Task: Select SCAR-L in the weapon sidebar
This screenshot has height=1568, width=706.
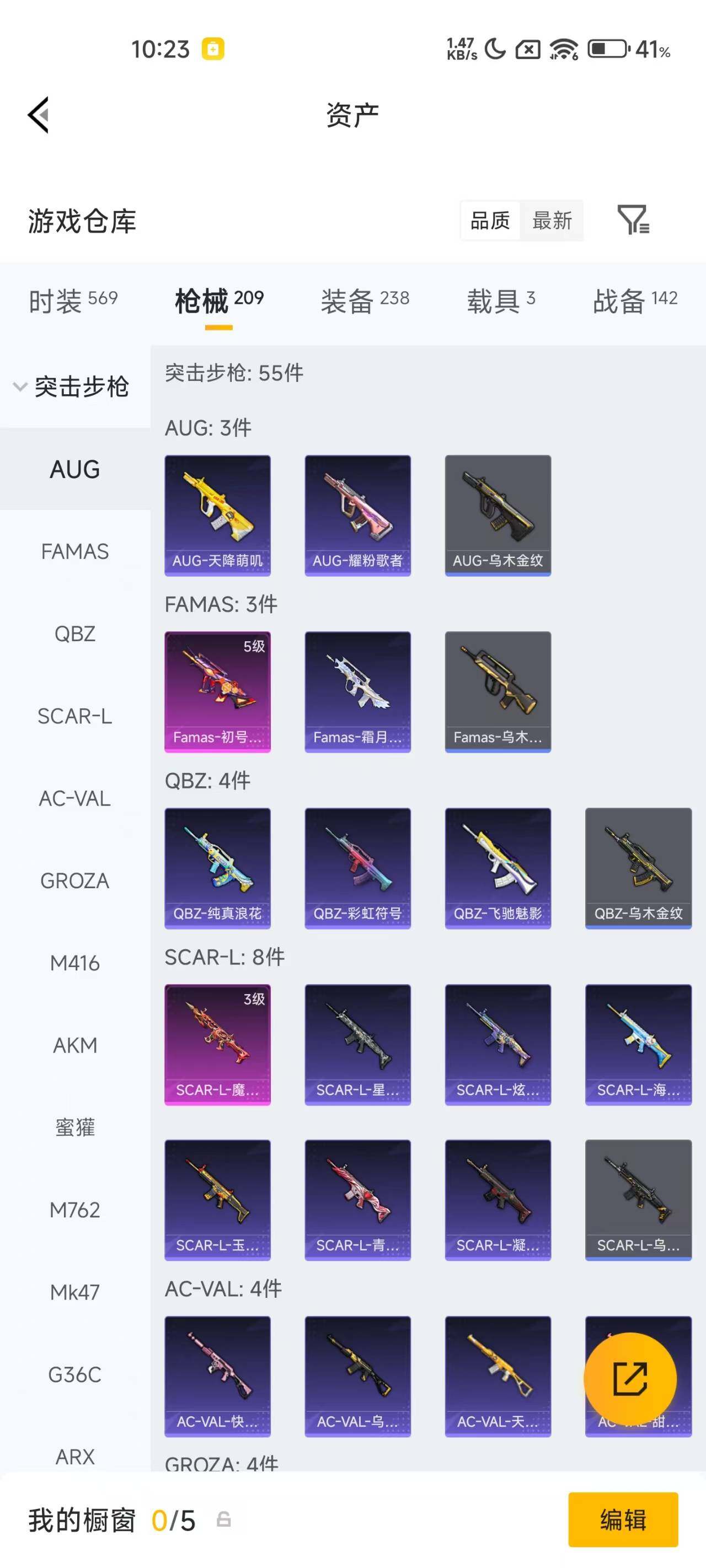Action: pos(75,716)
